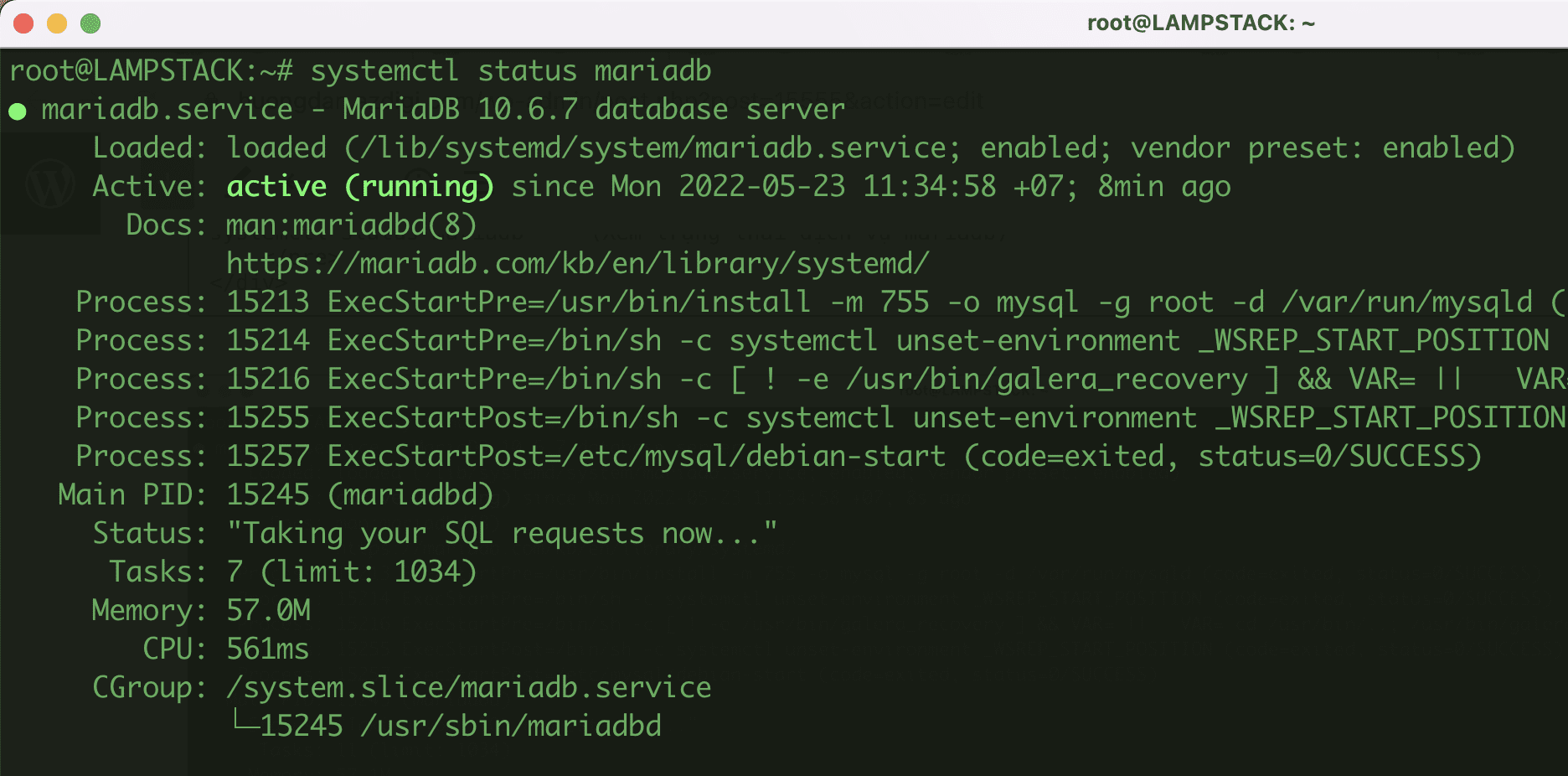Click the man:mariadbd(8) Docs reference
1568x776 pixels.
click(350, 225)
